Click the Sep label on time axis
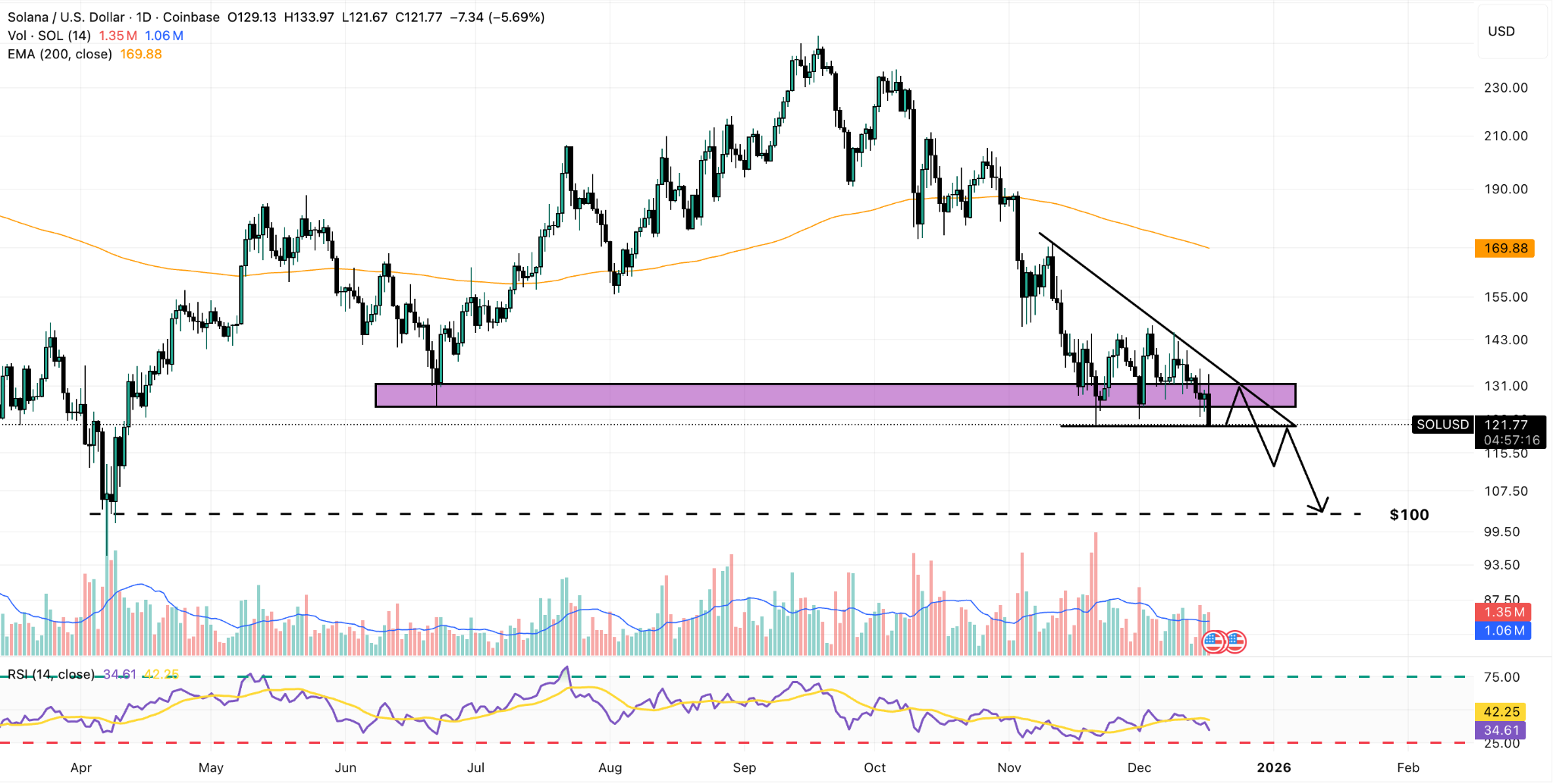Image resolution: width=1553 pixels, height=784 pixels. coord(744,767)
